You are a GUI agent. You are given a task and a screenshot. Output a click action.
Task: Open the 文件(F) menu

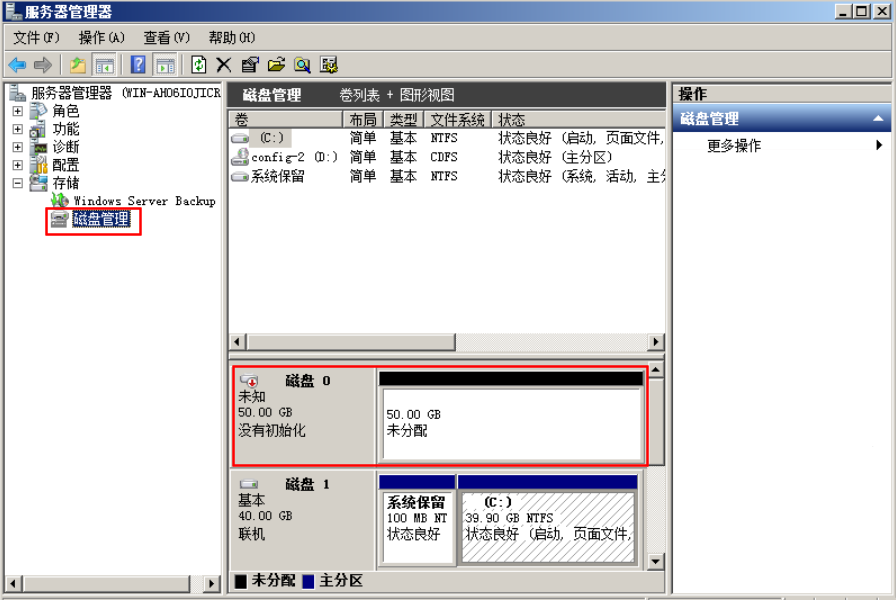point(36,37)
